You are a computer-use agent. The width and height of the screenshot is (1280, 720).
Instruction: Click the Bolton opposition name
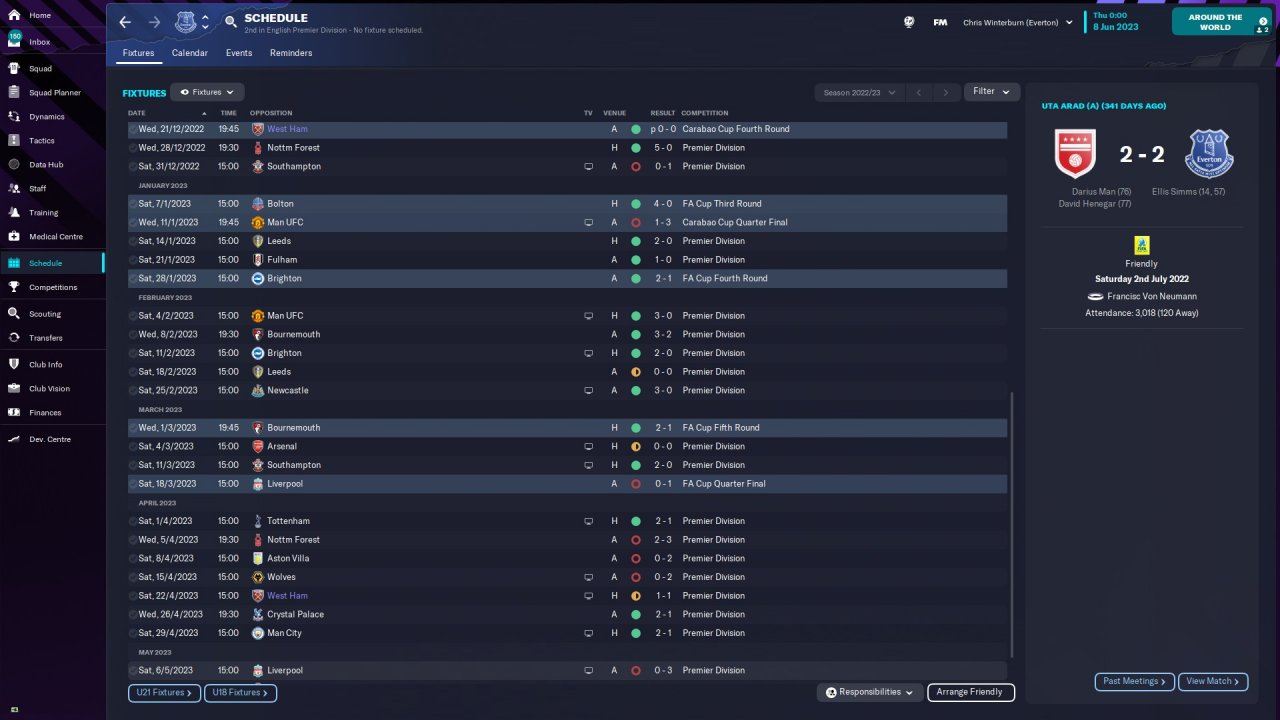point(281,204)
